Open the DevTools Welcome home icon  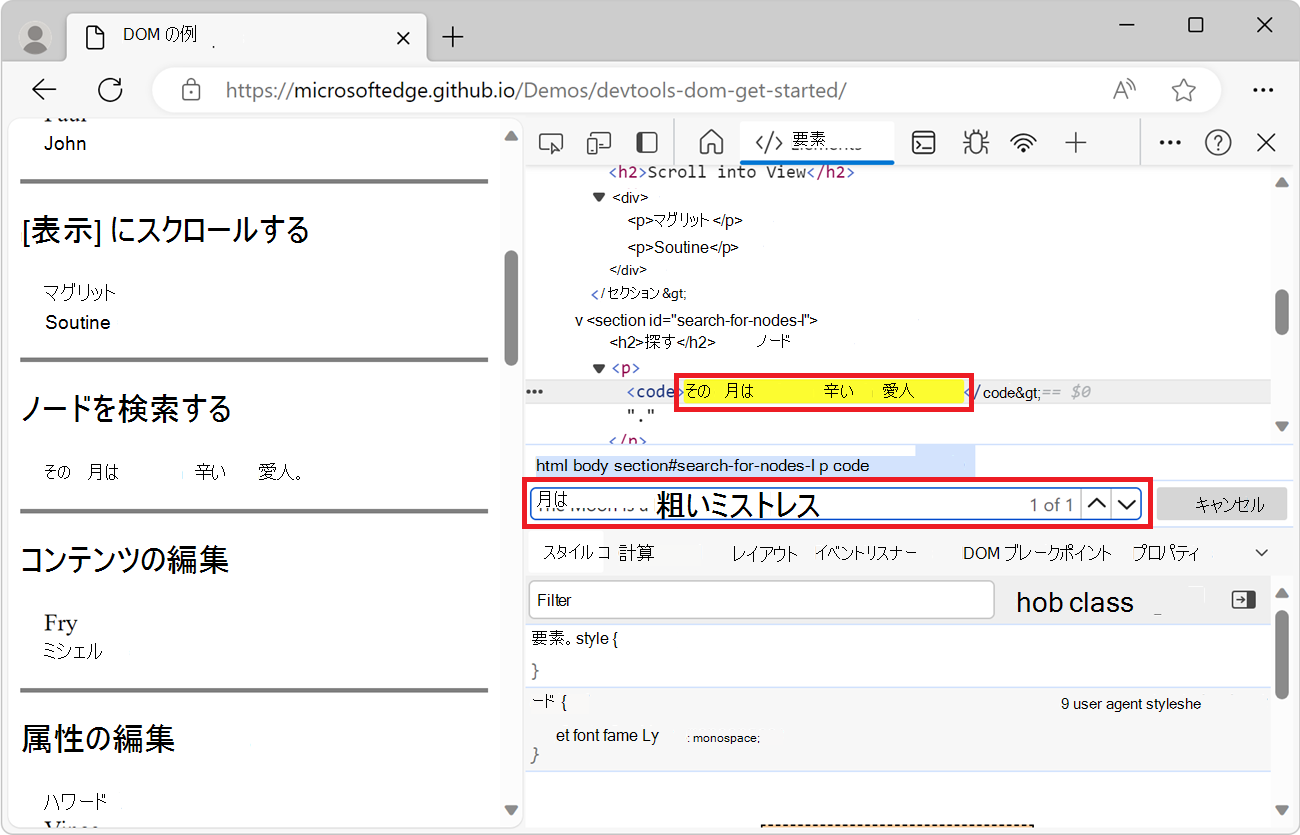(x=711, y=143)
